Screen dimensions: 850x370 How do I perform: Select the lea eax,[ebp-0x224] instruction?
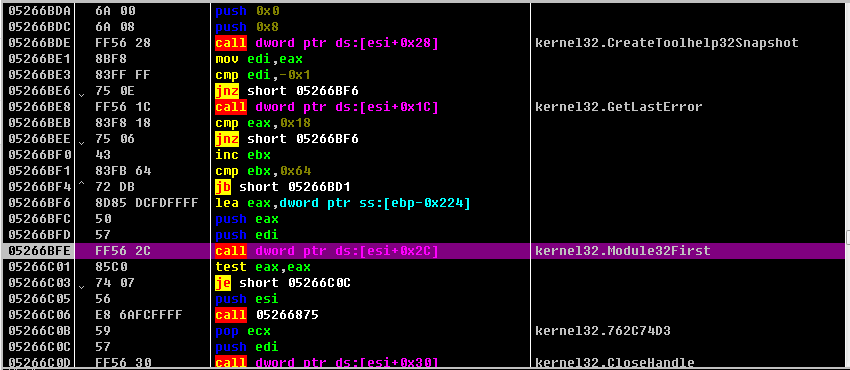[343, 203]
